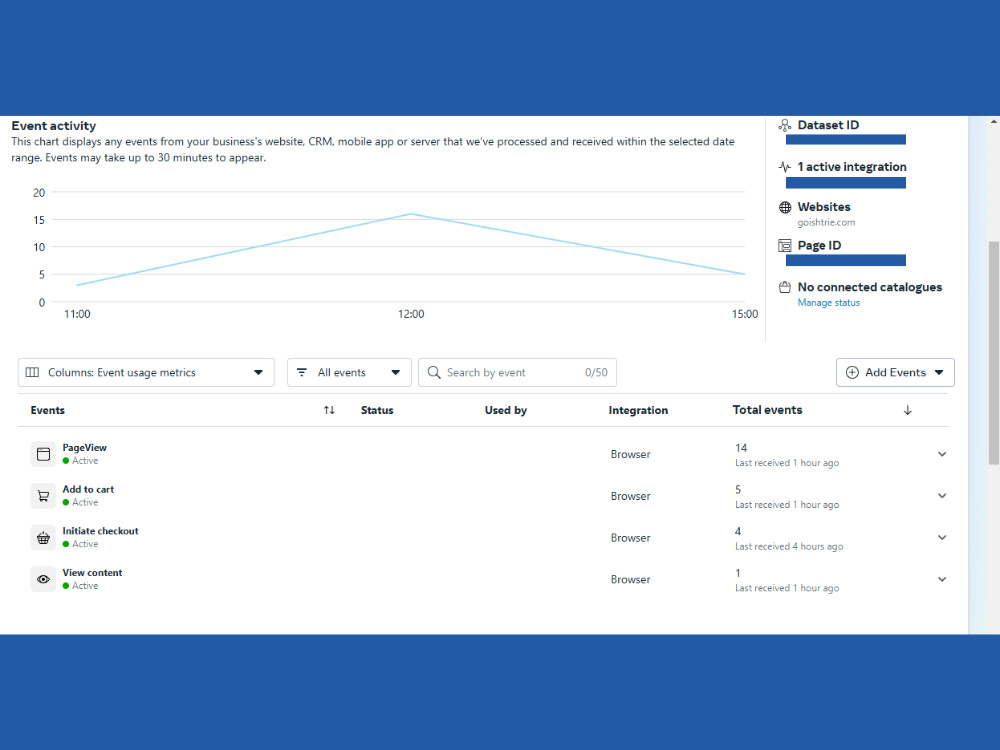Click the chart line peak at 12:00
This screenshot has width=1000, height=750.
coord(411,214)
